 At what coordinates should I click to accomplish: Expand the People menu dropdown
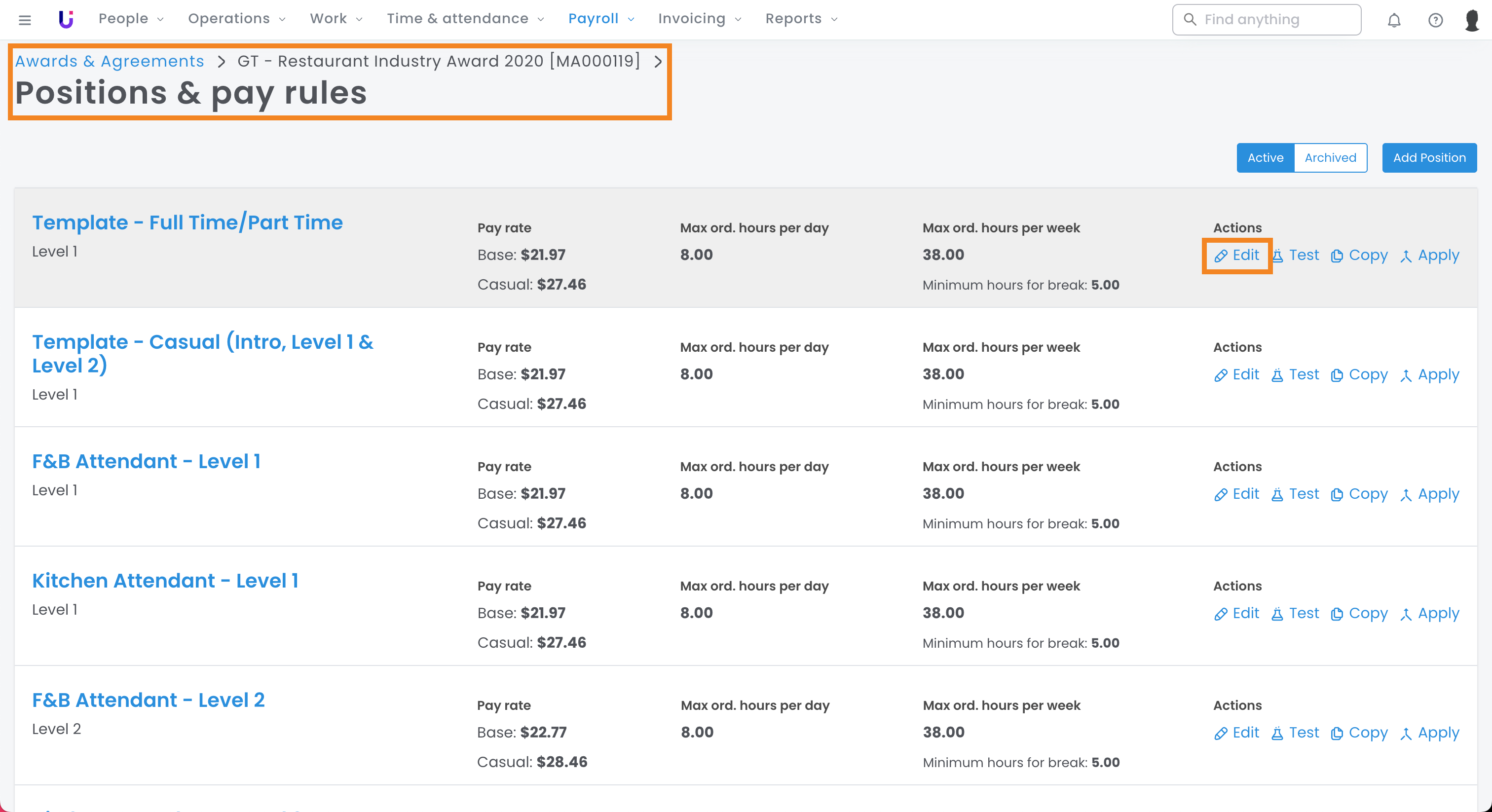131,19
